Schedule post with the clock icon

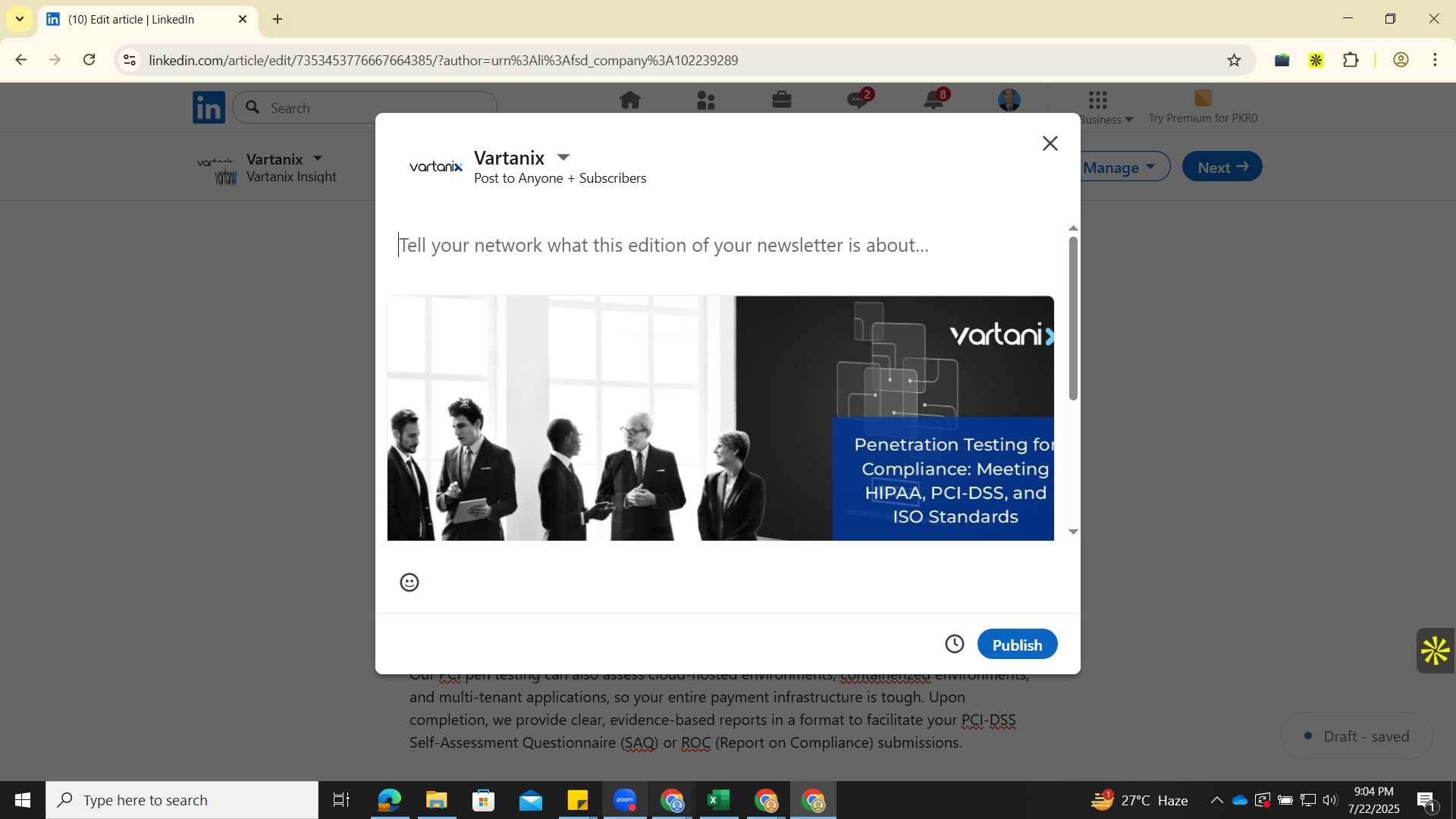pos(954,644)
